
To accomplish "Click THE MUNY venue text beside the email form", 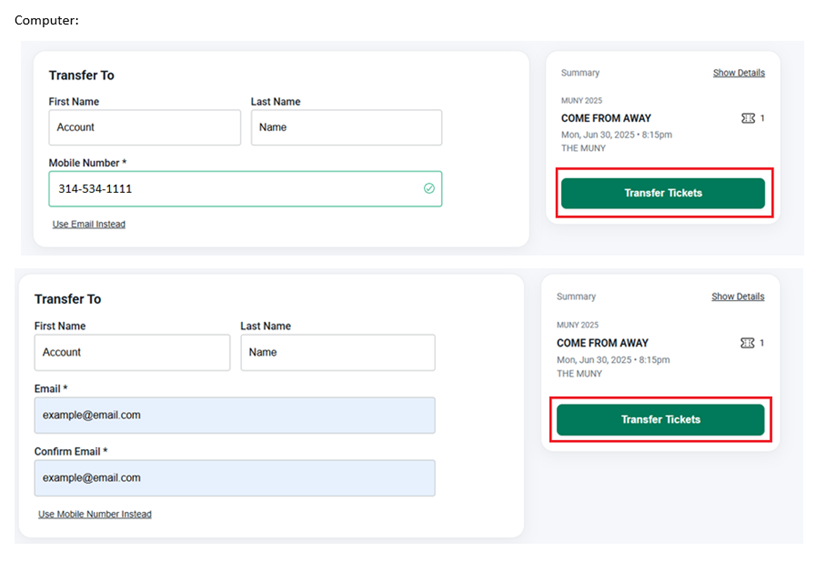I will pyautogui.click(x=579, y=373).
